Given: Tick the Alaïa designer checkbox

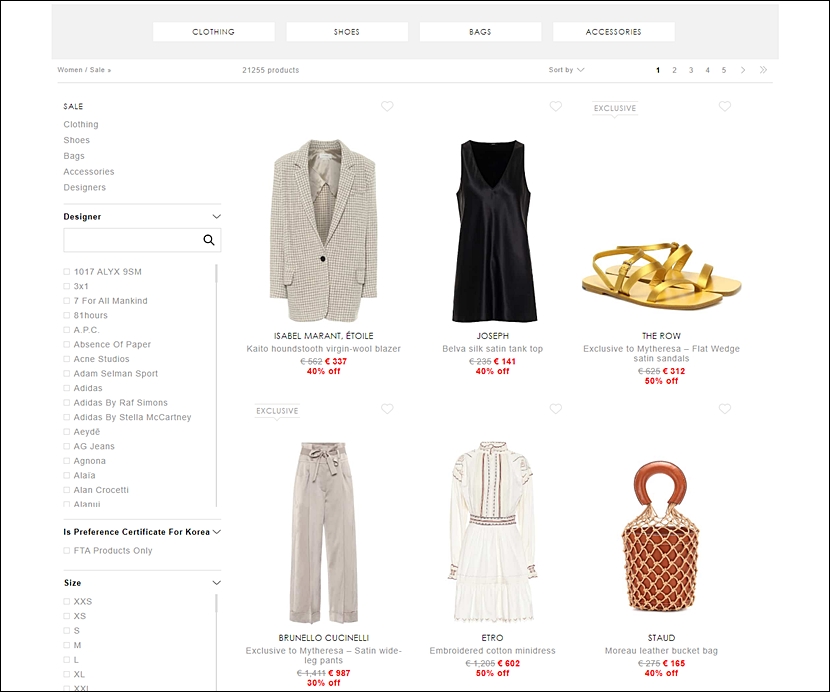Looking at the screenshot, I should pos(67,475).
